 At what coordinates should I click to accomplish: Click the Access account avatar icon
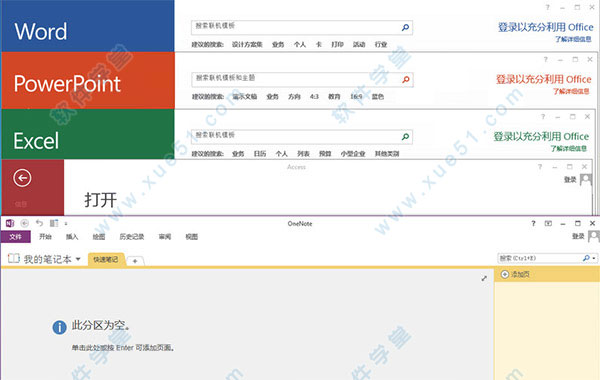point(586,179)
